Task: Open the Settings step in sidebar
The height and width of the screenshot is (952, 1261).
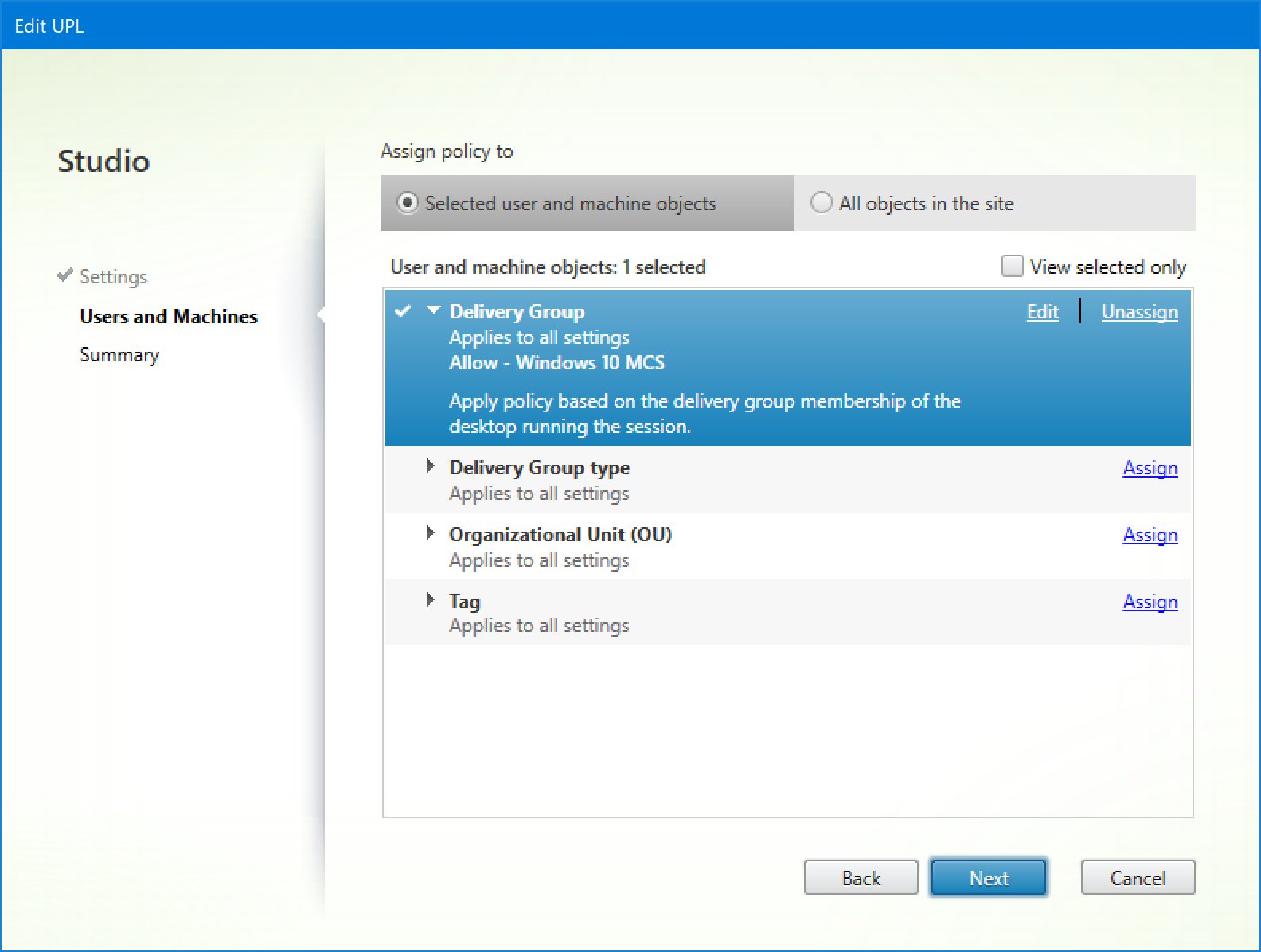Action: pyautogui.click(x=113, y=277)
